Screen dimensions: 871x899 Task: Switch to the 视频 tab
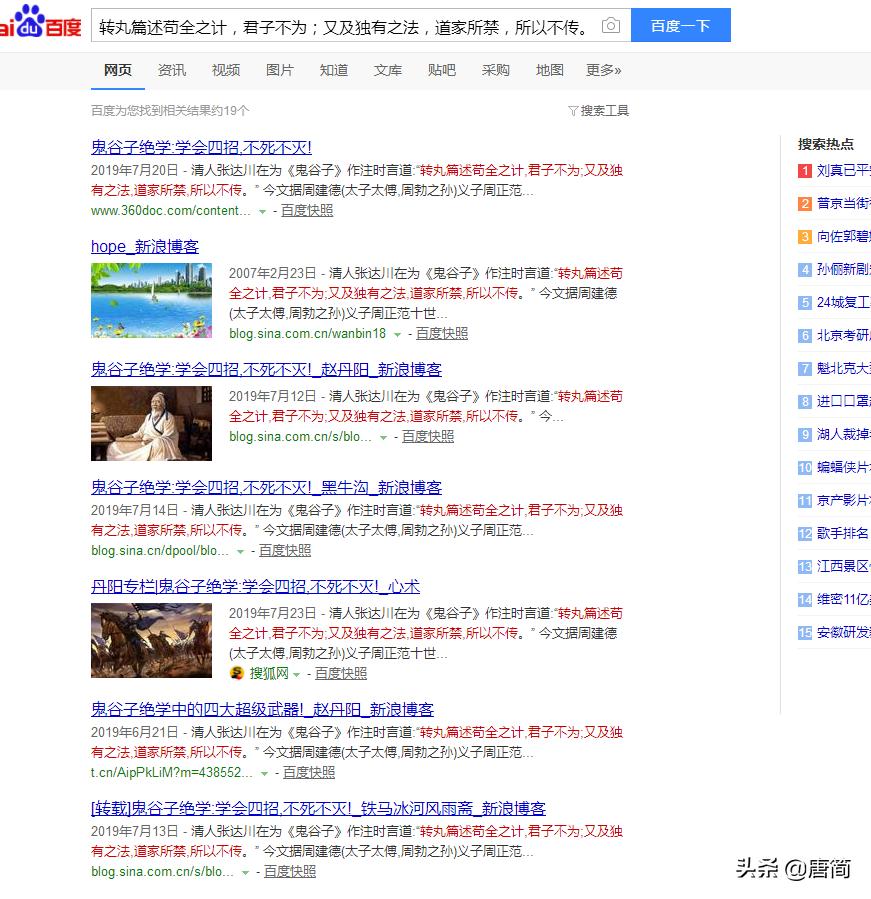point(225,70)
